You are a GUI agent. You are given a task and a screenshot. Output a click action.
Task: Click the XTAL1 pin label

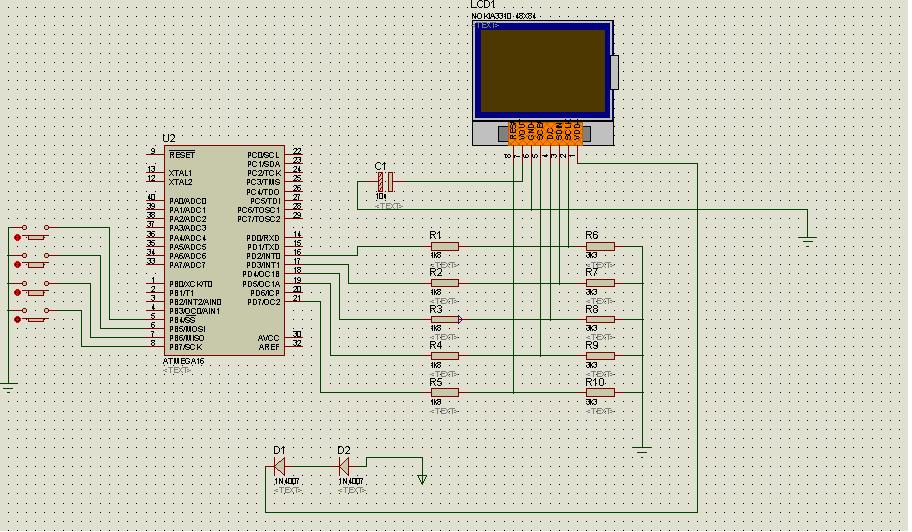click(180, 173)
